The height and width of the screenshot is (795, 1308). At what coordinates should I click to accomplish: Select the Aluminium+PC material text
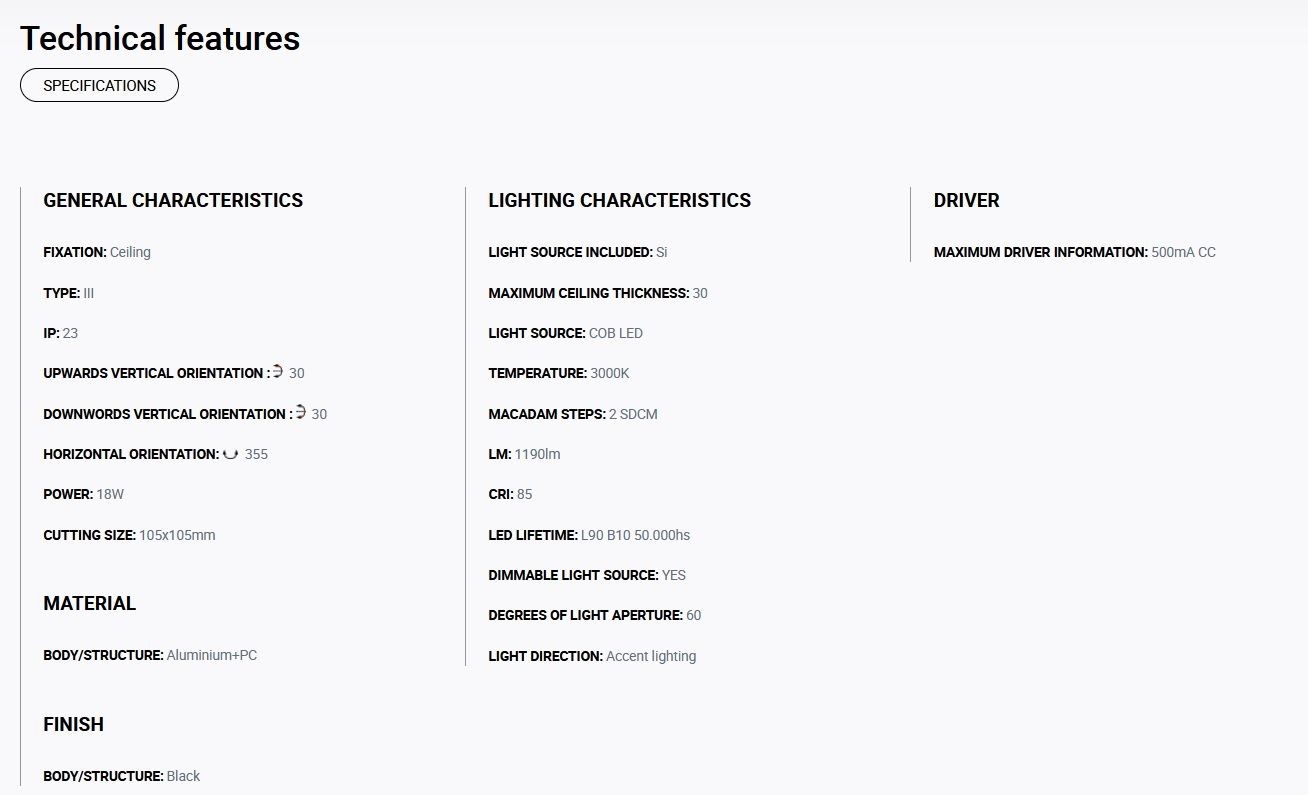(212, 655)
